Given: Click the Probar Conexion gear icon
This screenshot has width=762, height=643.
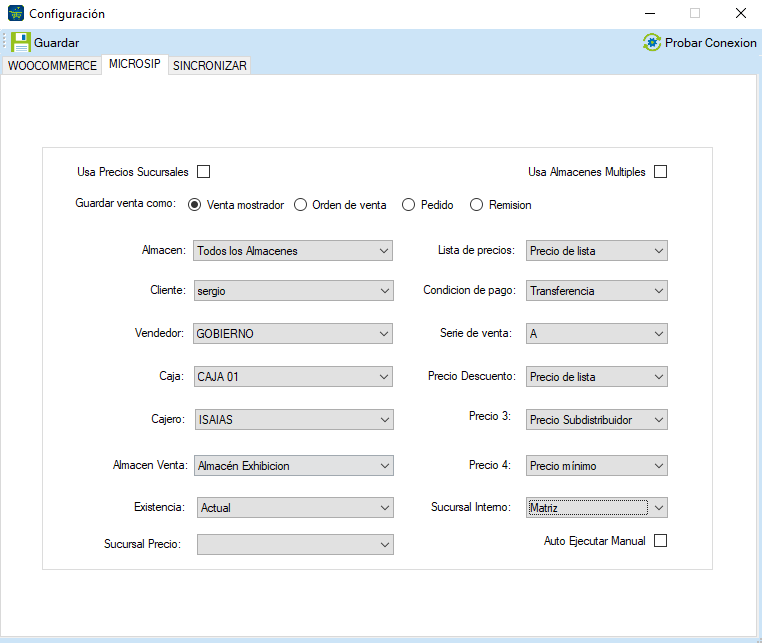Looking at the screenshot, I should 652,43.
